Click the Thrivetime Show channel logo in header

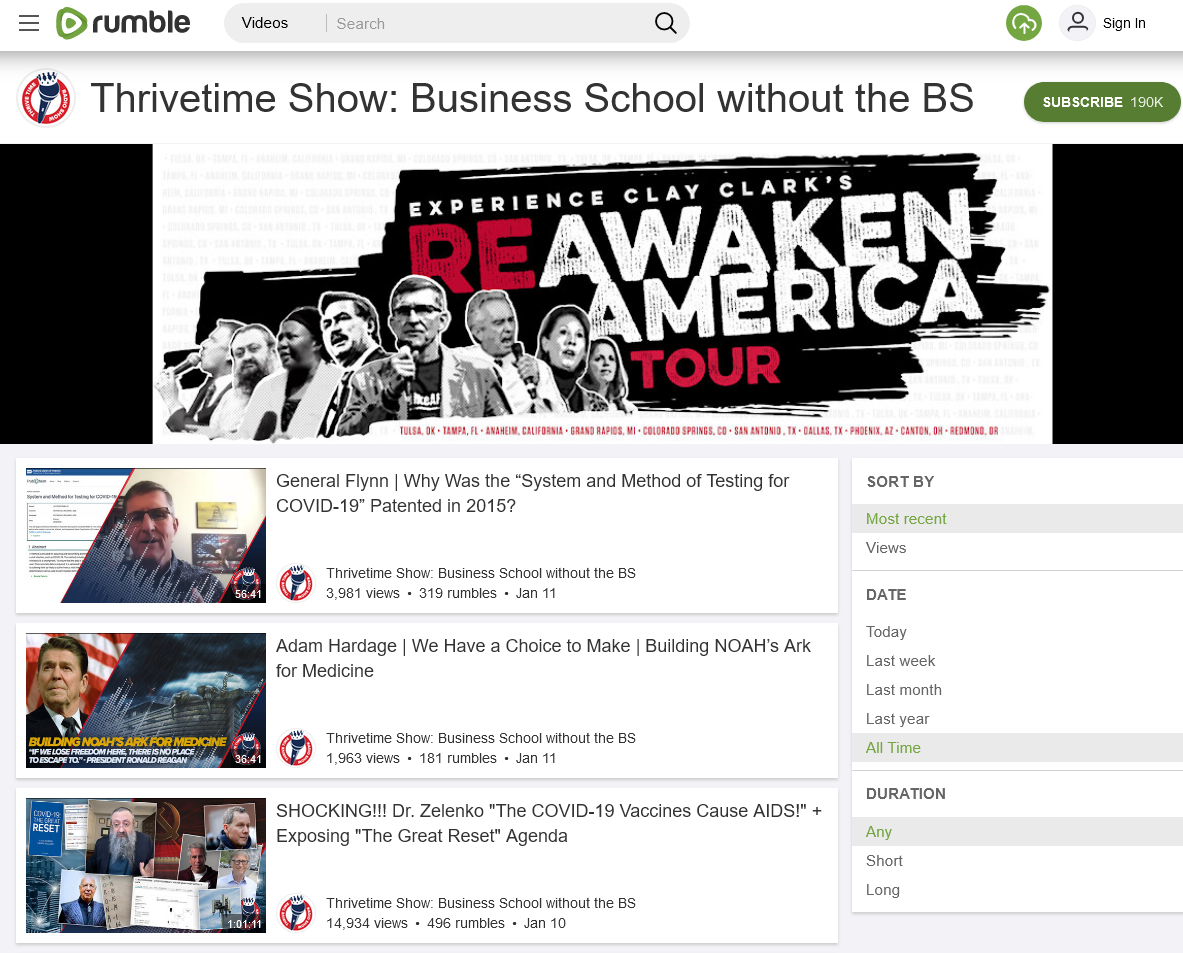(x=46, y=99)
